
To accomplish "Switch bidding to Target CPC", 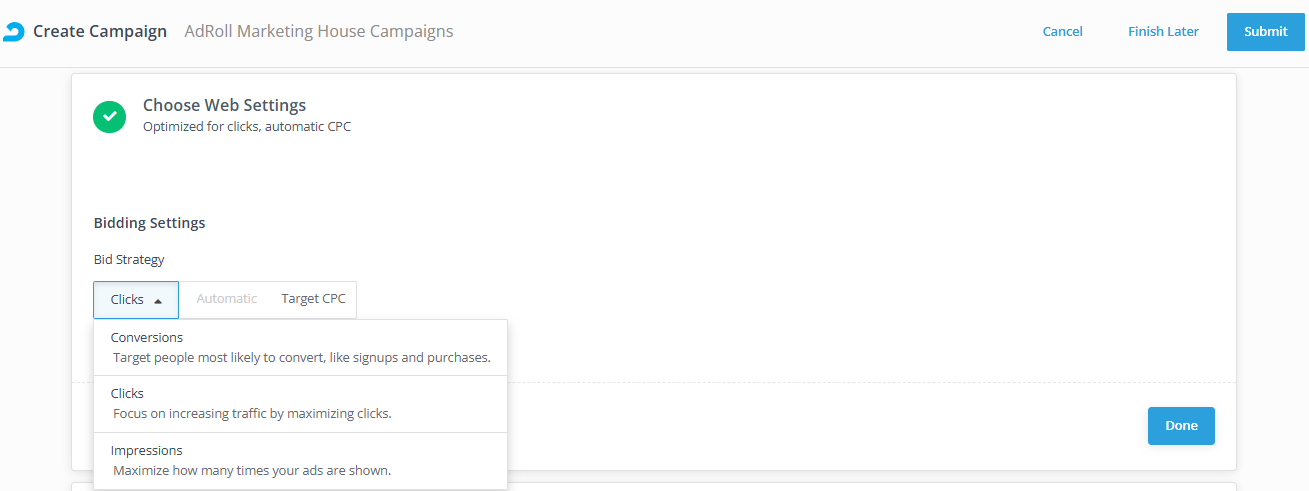I will (x=313, y=299).
